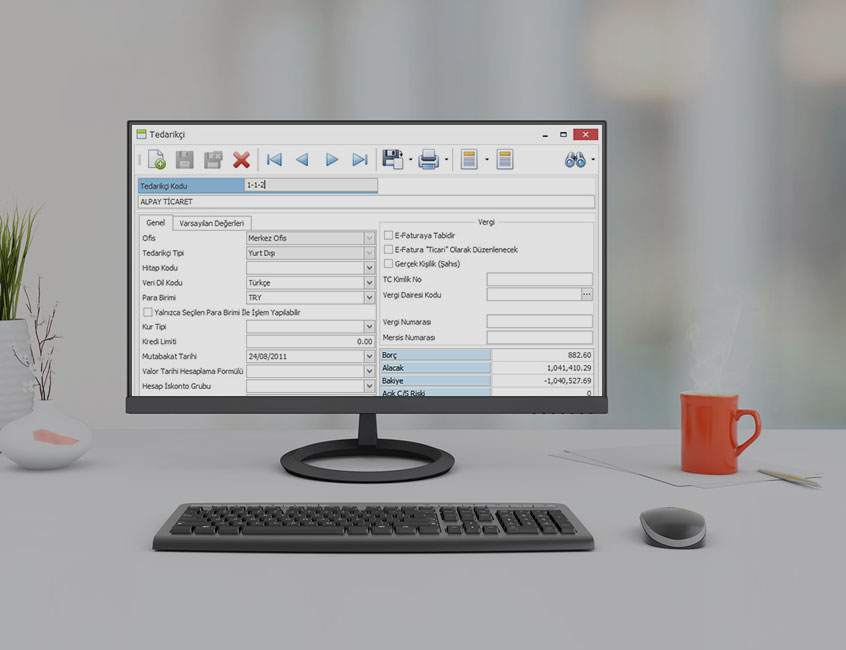Toggle Yalnızca Seçilen Para Birimi checkbox
Screen dimensions: 846x650
click(x=148, y=312)
